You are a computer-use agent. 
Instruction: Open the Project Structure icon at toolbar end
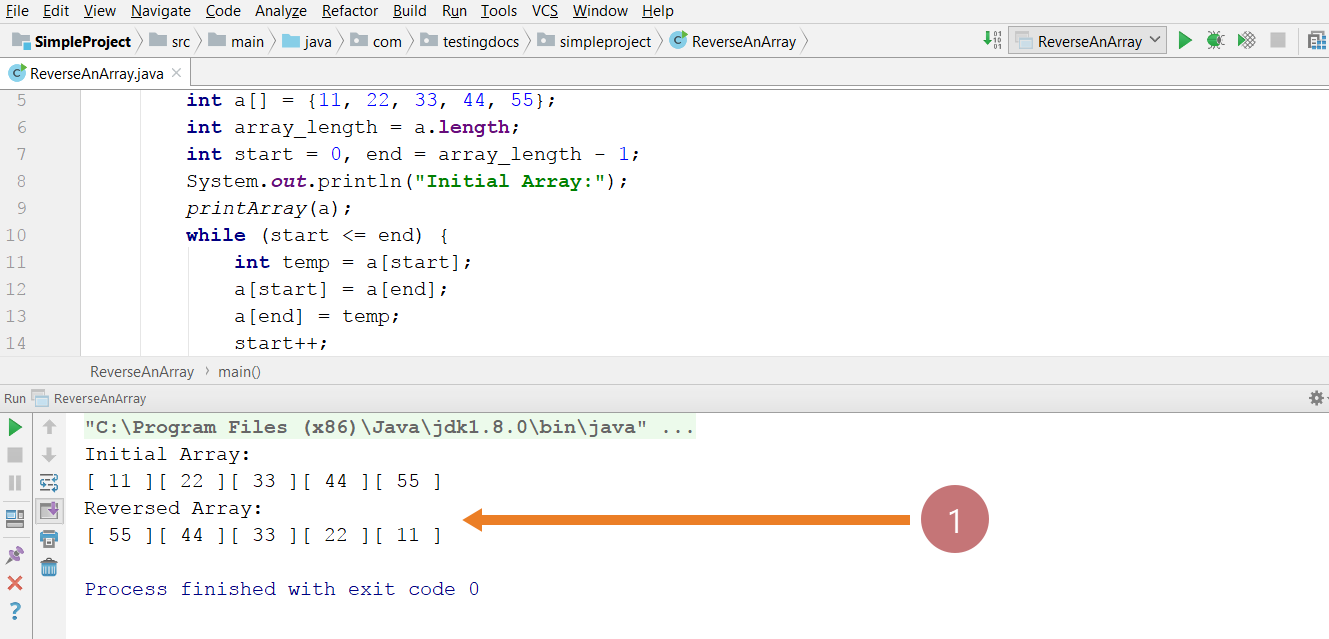coord(1317,41)
